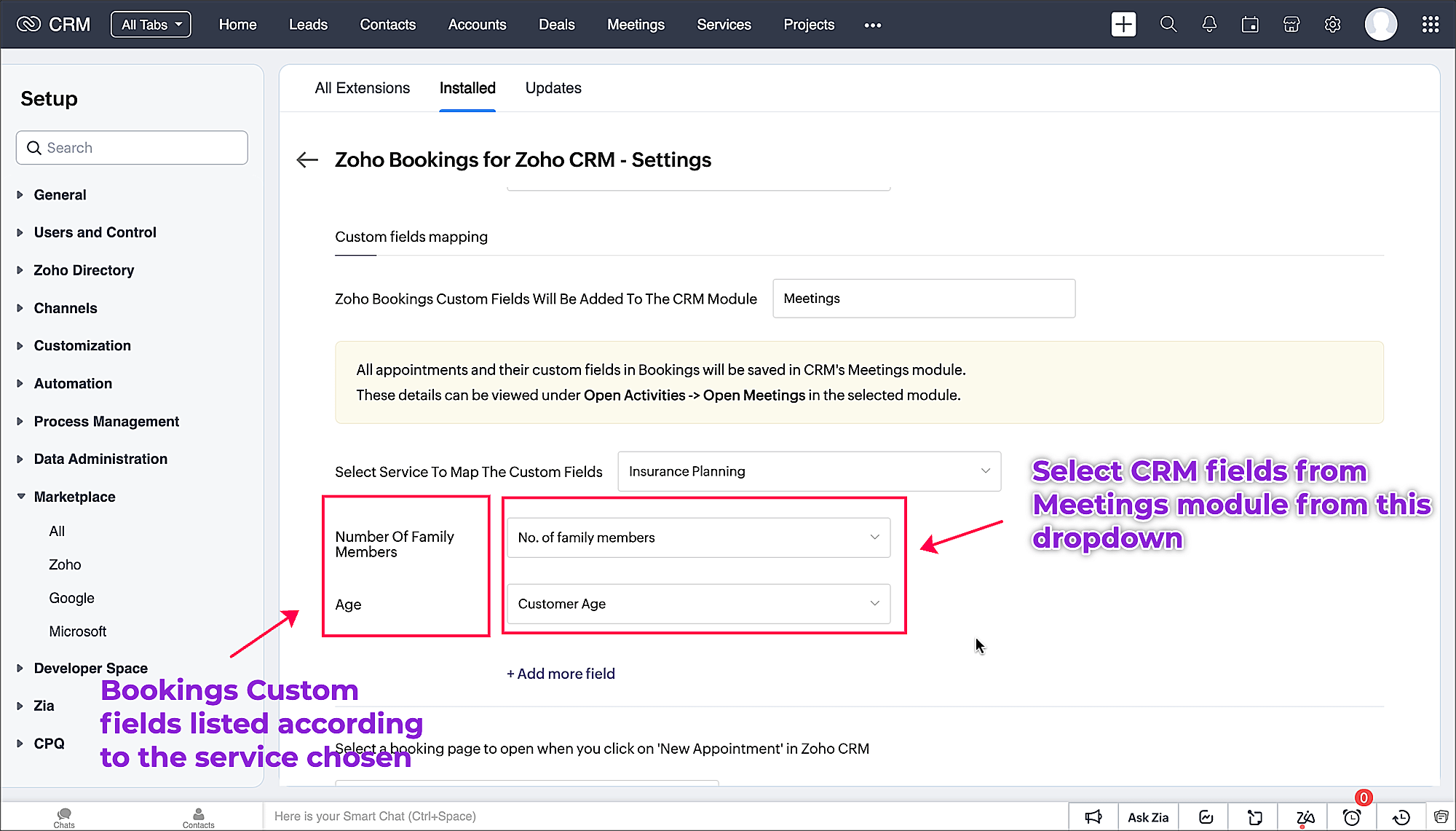The image size is (1456, 831).
Task: Collapse the Marketplace section
Action: point(74,497)
